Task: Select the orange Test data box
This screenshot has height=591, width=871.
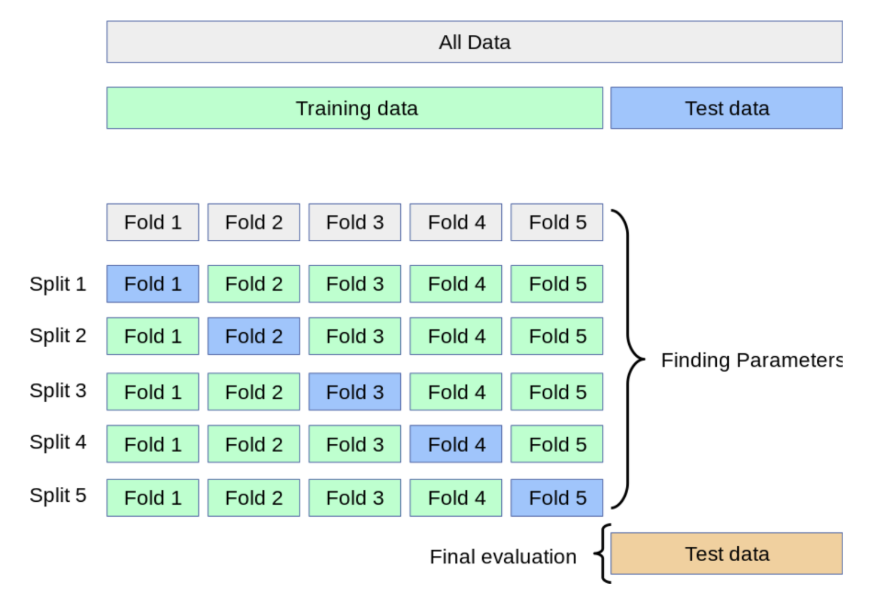Action: 726,554
